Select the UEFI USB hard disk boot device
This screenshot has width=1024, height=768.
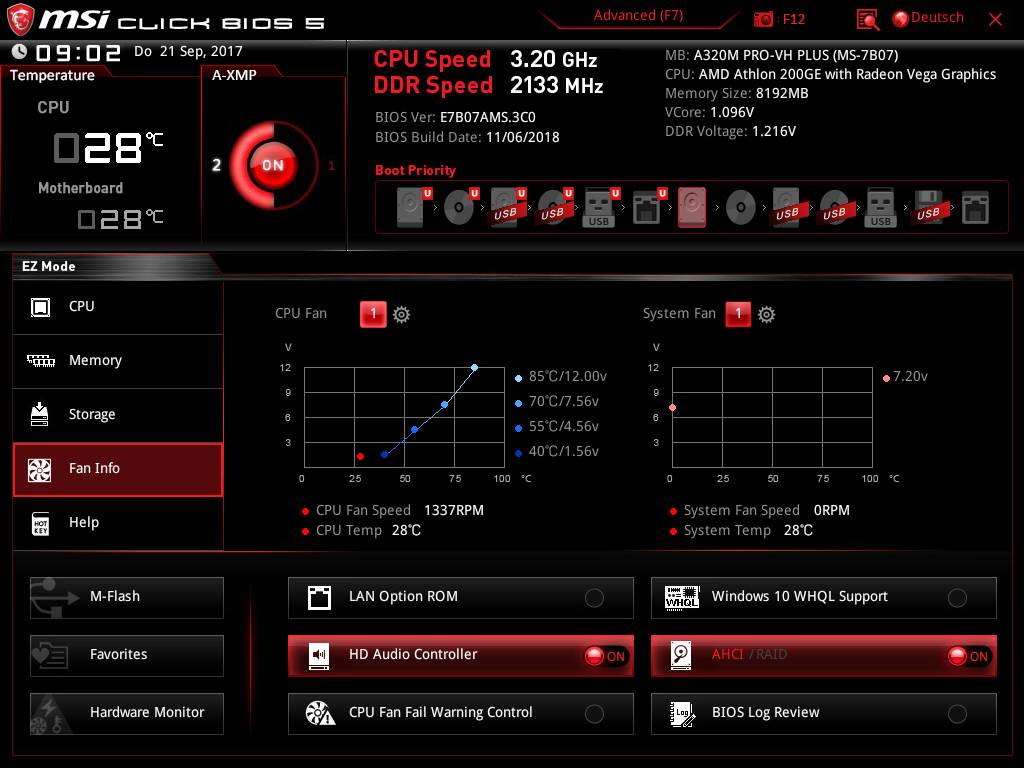(507, 207)
